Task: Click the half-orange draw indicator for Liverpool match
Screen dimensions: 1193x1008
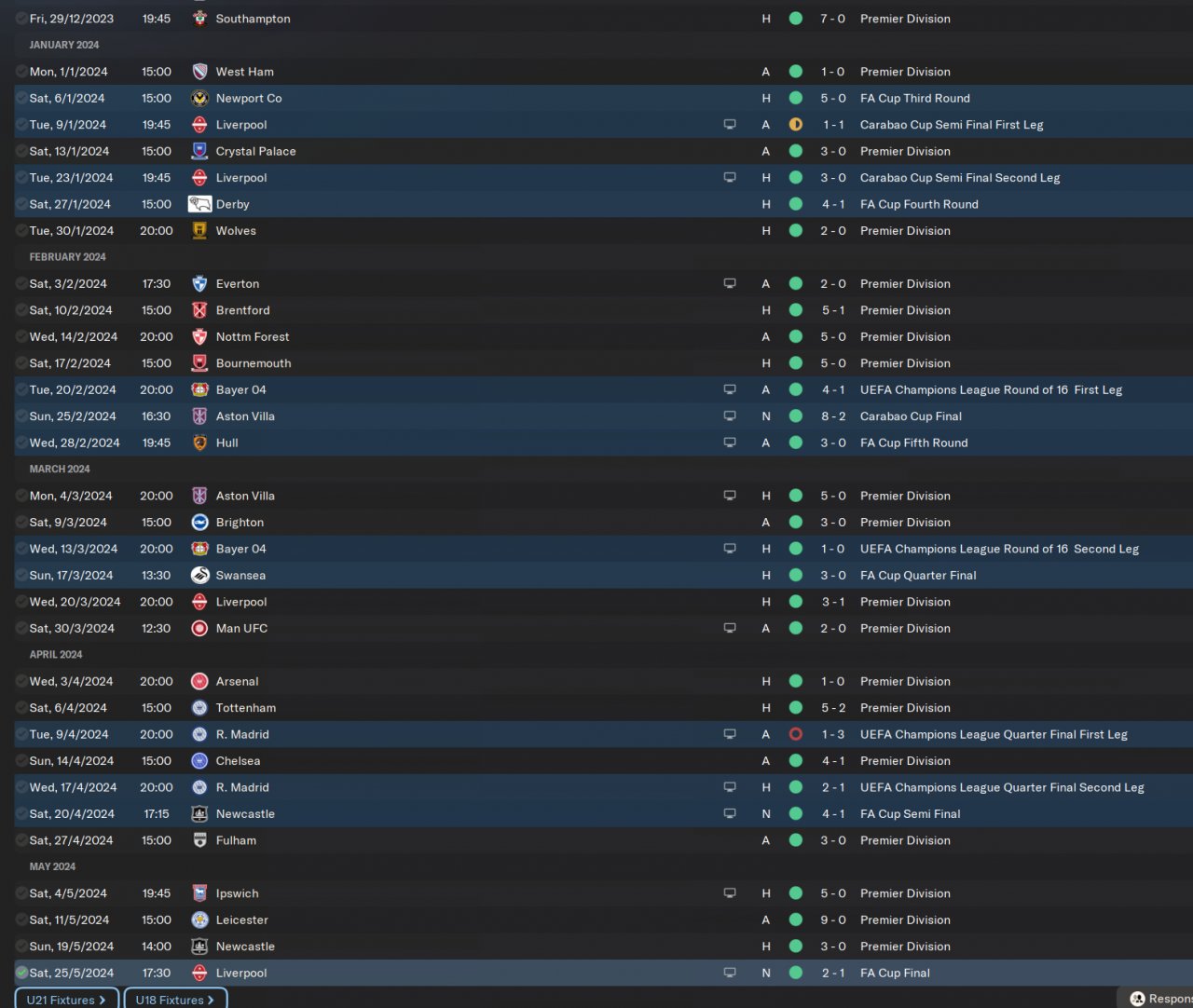Action: coord(796,125)
